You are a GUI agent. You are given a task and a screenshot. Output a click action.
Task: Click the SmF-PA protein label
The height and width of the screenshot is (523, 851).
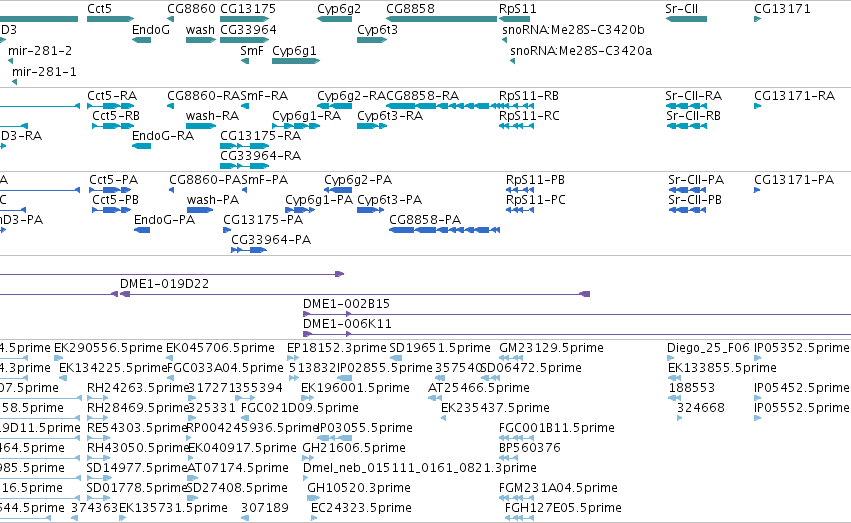(x=265, y=180)
